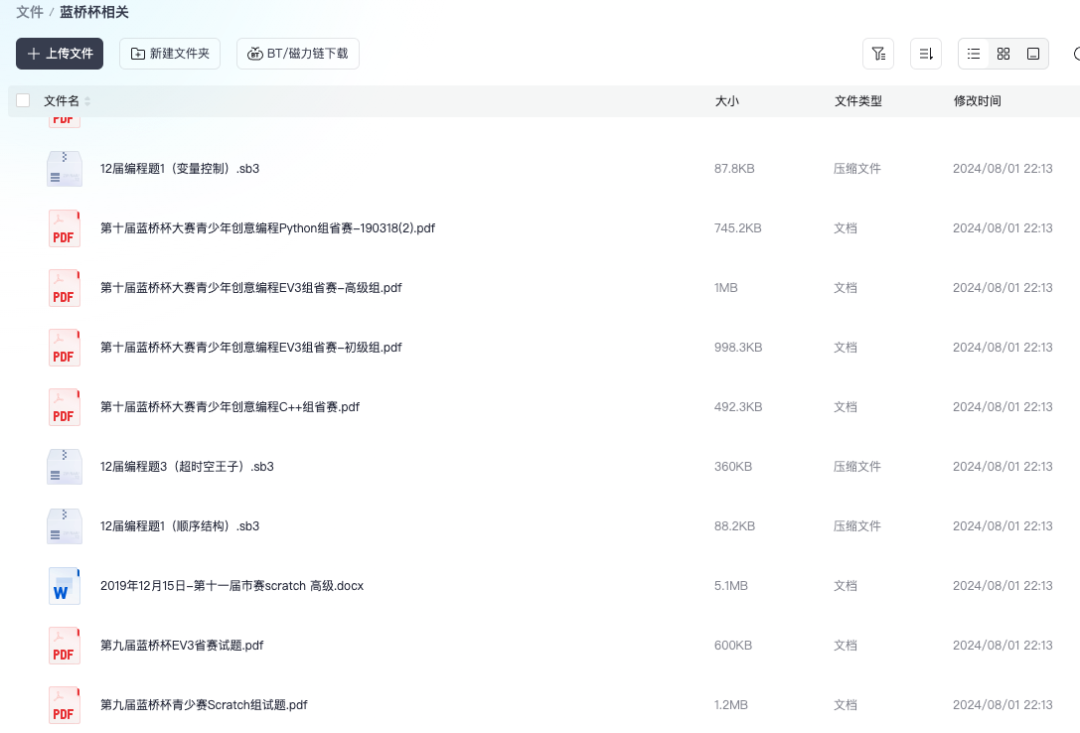
Task: Click archive icon of 12届编程题1（顺序结构）.sb3
Action: (64, 526)
